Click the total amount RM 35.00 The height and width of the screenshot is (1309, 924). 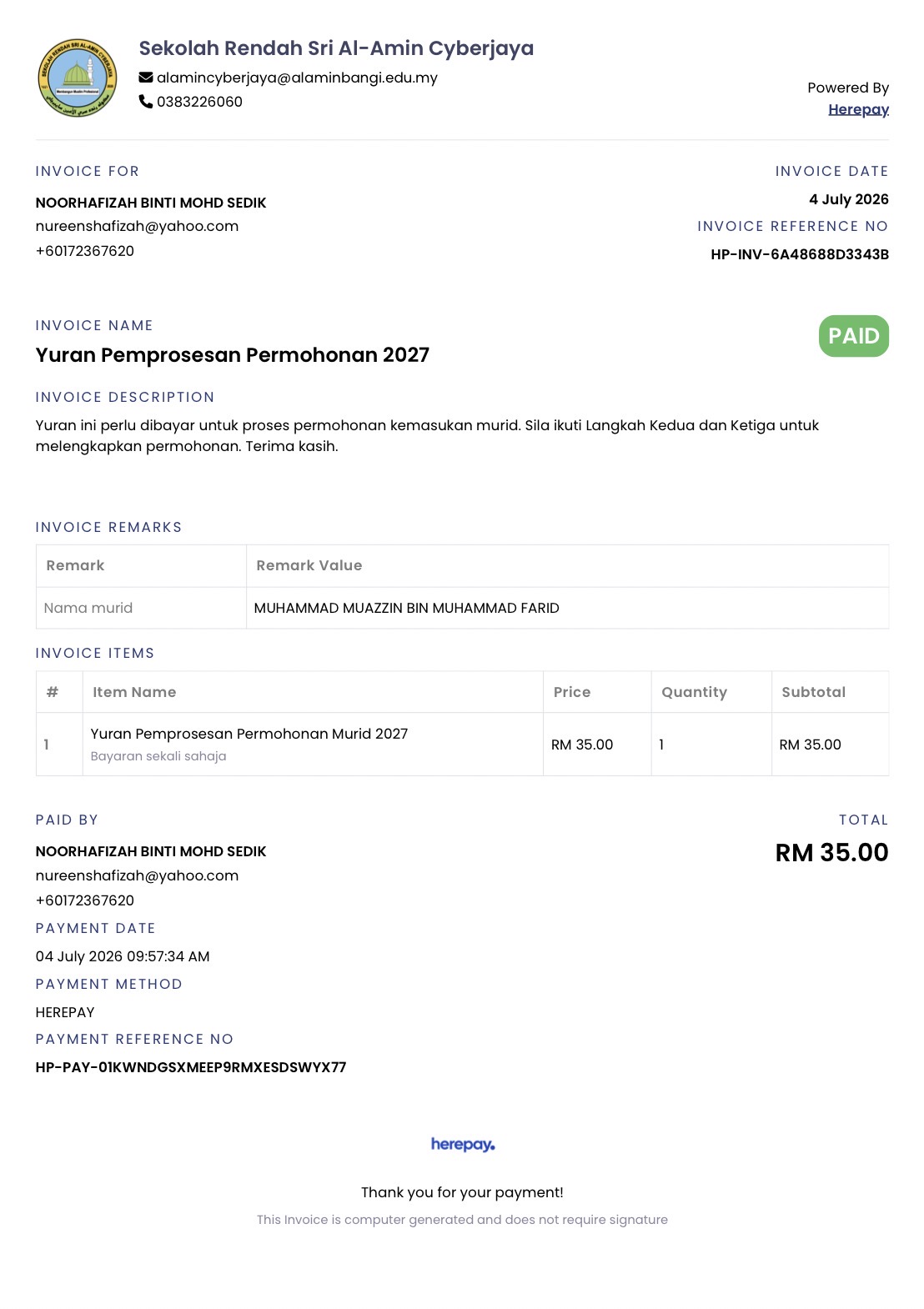[831, 852]
